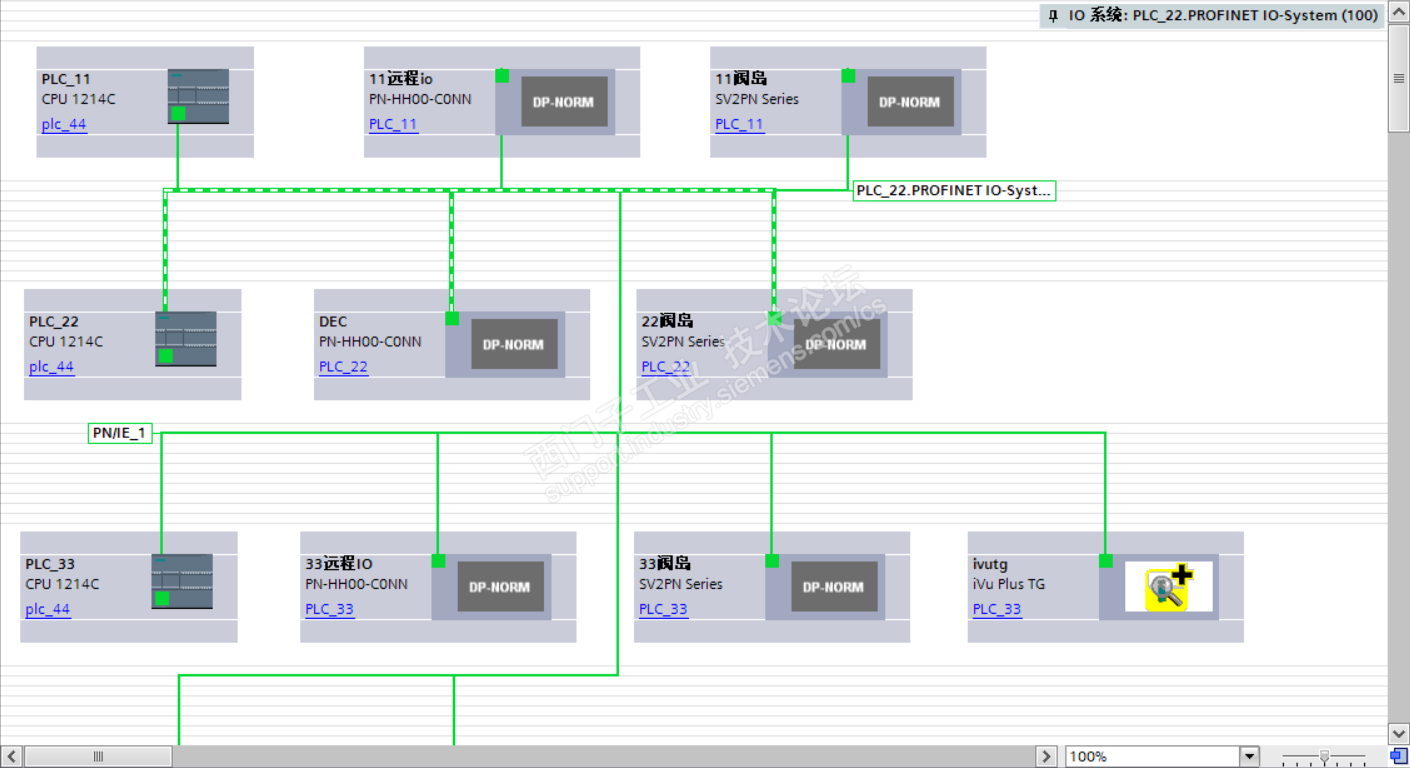This screenshot has width=1410, height=768.
Task: Select the green PROFINET port on PLC_11
Action: (178, 113)
